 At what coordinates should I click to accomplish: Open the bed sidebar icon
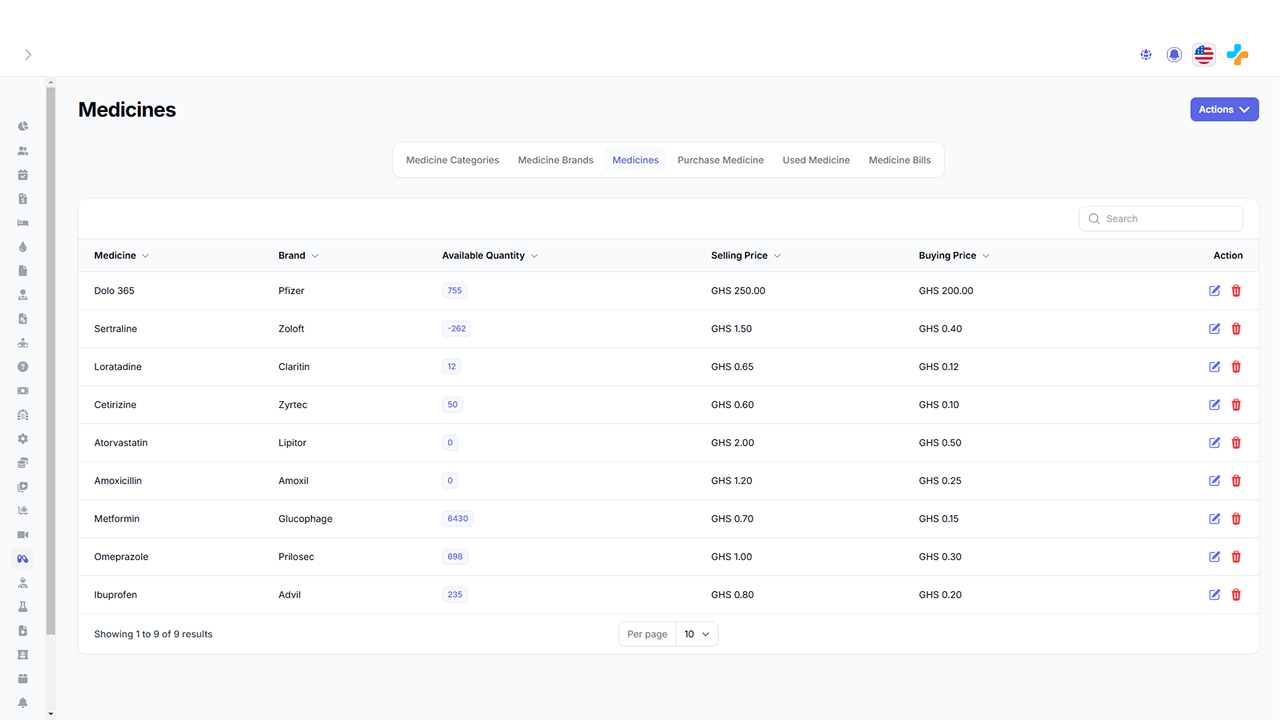pyautogui.click(x=23, y=223)
